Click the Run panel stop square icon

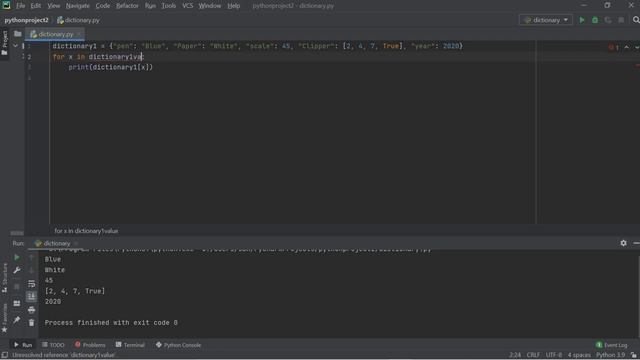click(17, 287)
